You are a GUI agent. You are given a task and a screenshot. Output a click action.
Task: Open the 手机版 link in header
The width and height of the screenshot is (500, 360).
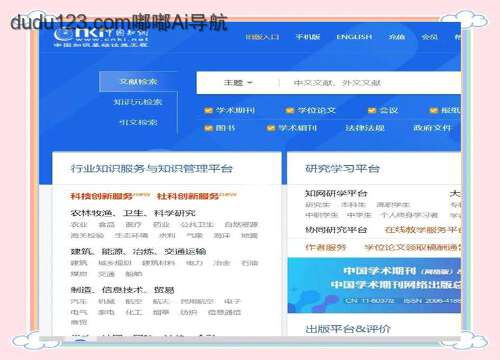coord(308,37)
